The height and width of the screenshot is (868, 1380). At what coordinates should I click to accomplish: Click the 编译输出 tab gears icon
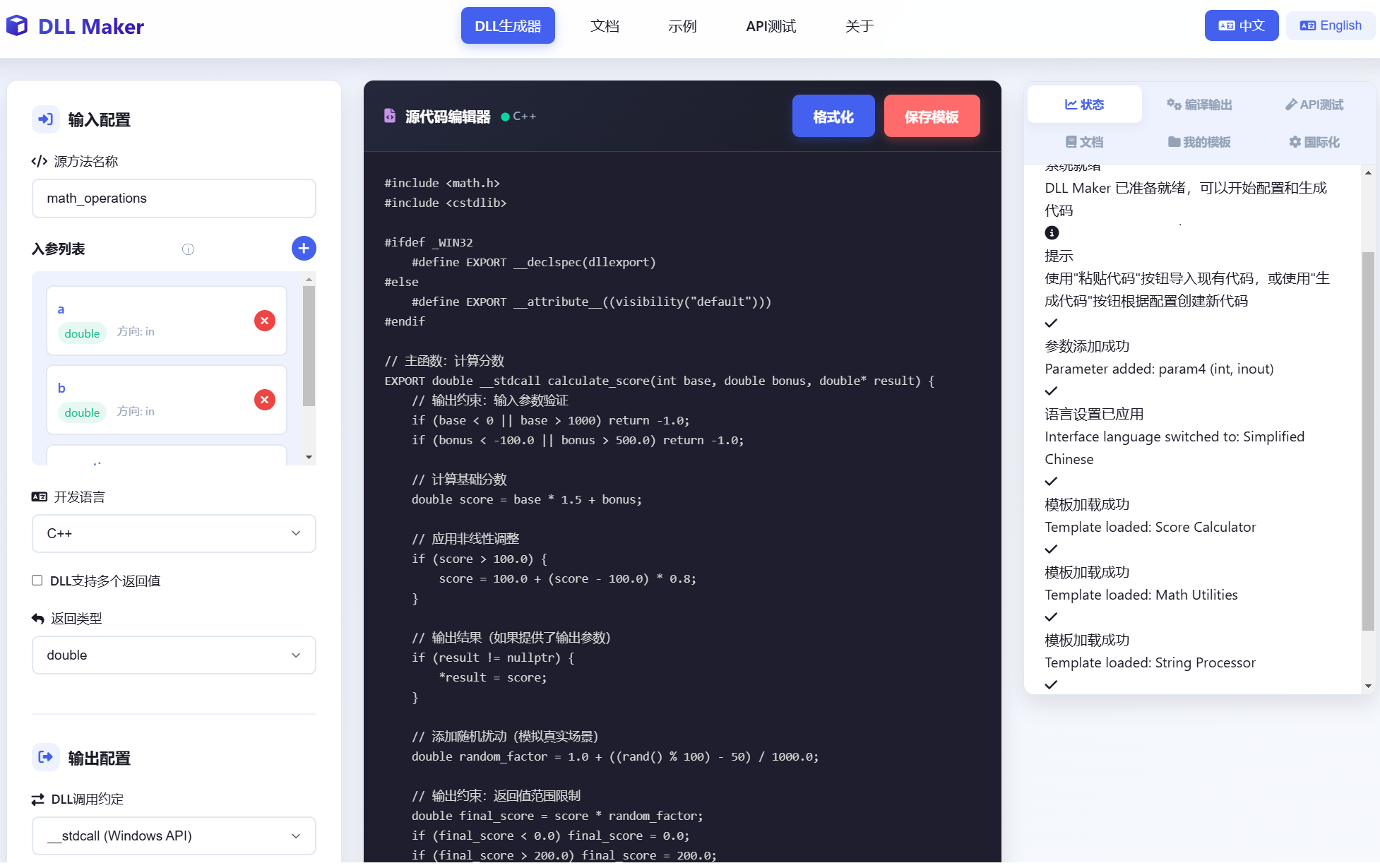click(x=1174, y=105)
